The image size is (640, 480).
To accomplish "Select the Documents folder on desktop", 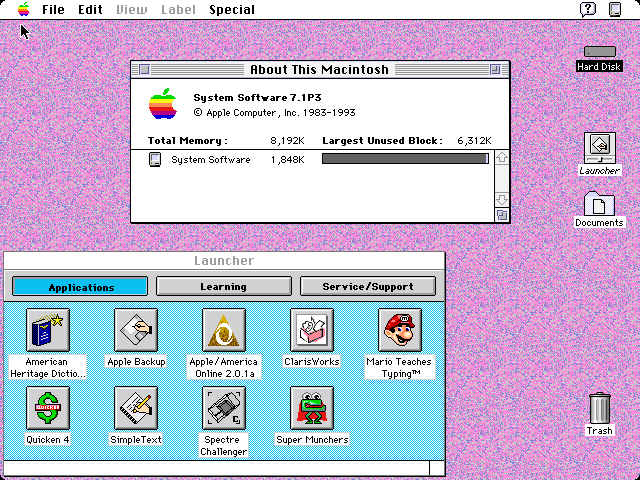I will 600,203.
